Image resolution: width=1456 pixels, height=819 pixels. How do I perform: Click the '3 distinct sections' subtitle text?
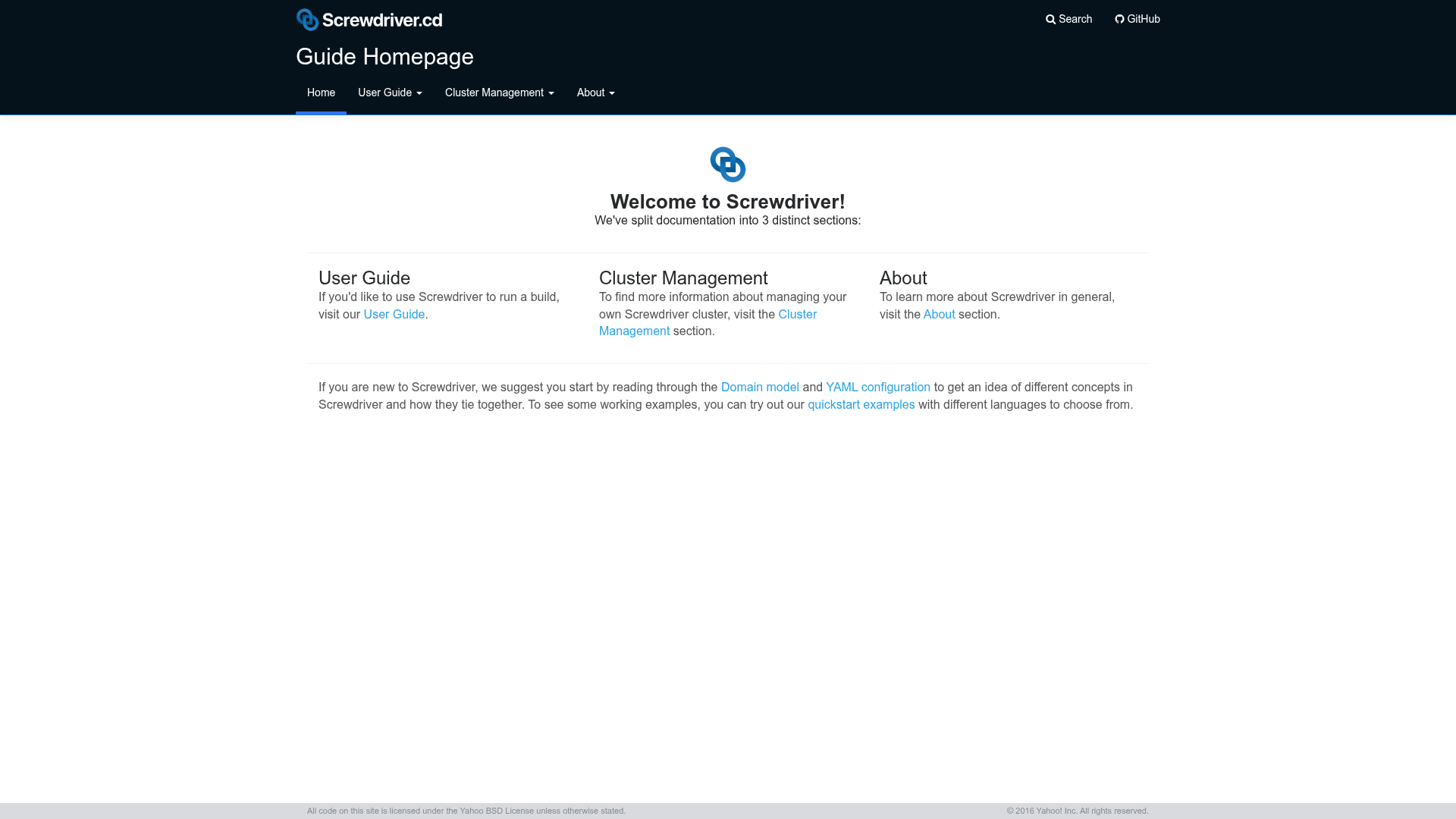tap(728, 221)
